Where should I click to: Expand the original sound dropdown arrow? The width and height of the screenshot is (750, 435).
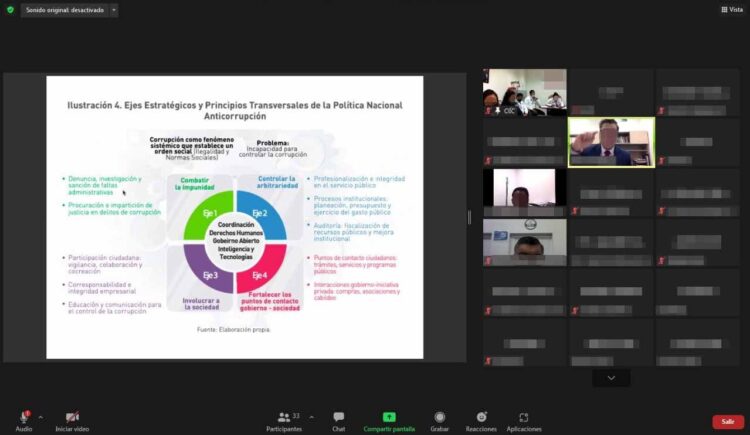click(113, 10)
